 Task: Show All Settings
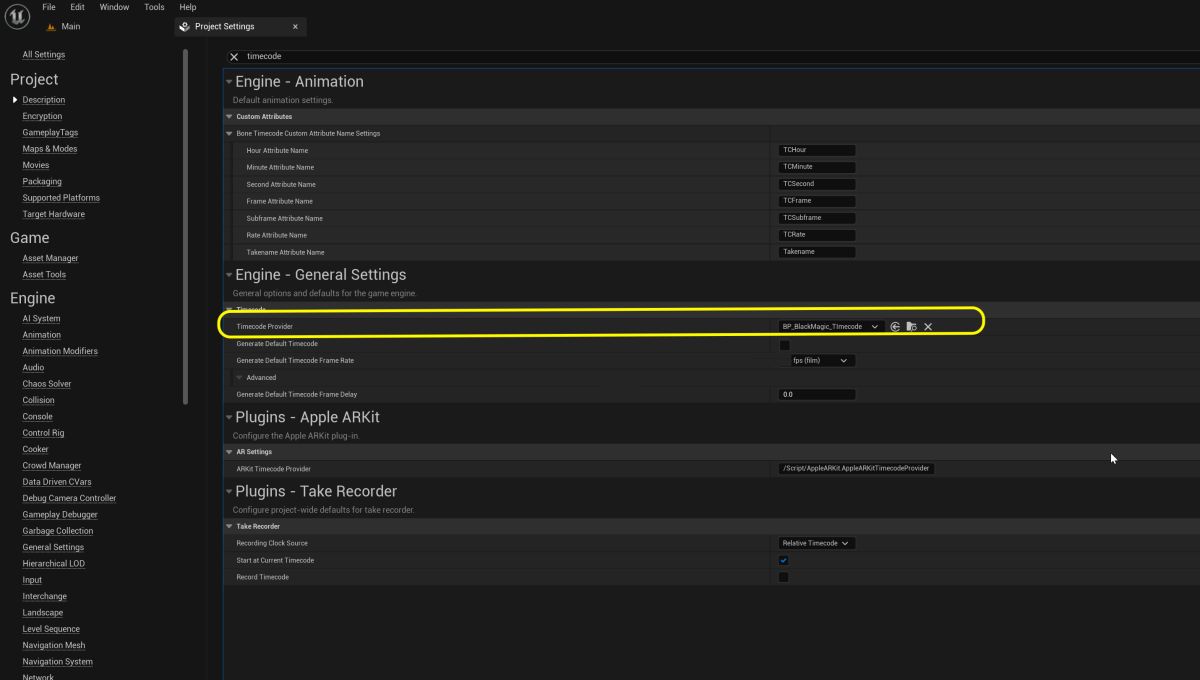point(43,55)
